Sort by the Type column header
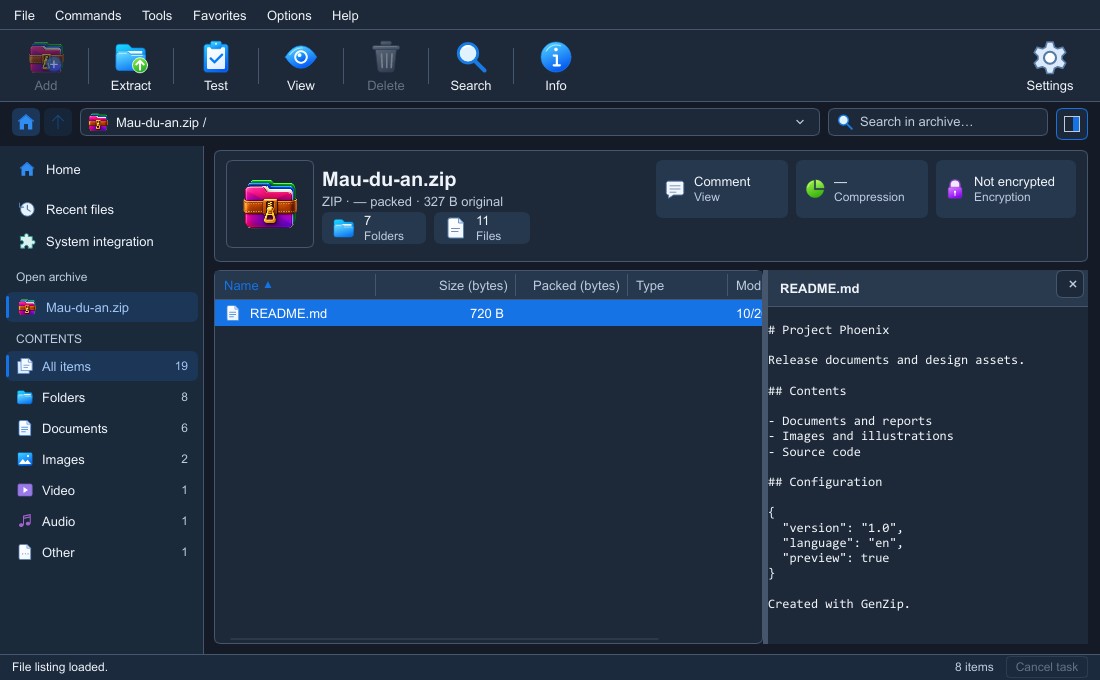 [x=677, y=286]
